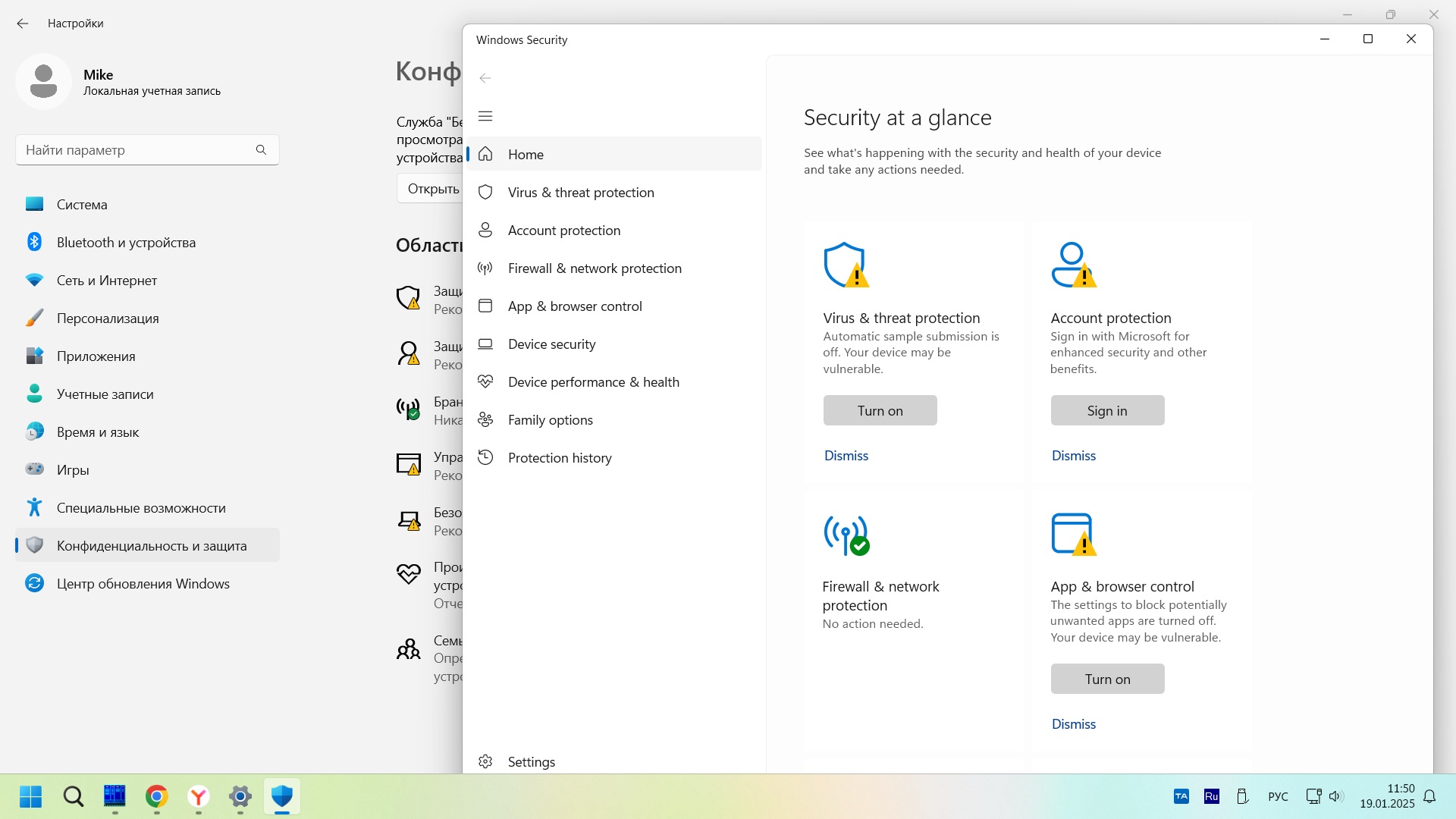Click the Firewall & network protection antenna tile icon
Screen dimensions: 1456x819
(x=846, y=535)
